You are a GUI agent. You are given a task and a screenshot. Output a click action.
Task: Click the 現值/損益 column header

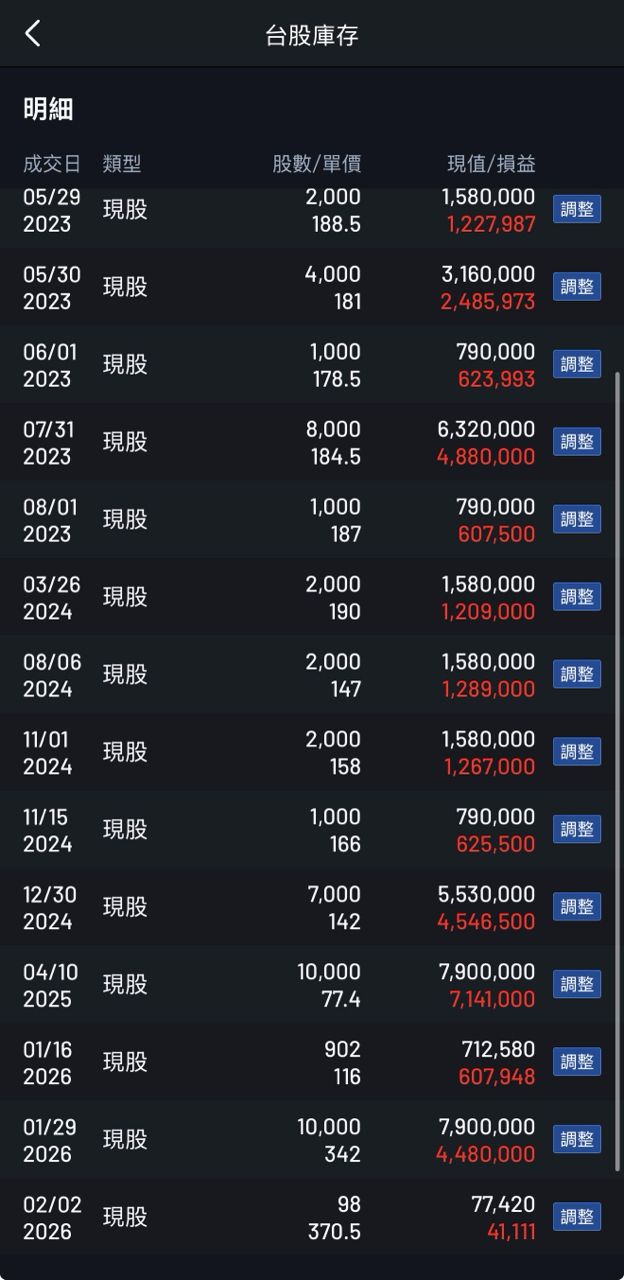[x=490, y=164]
